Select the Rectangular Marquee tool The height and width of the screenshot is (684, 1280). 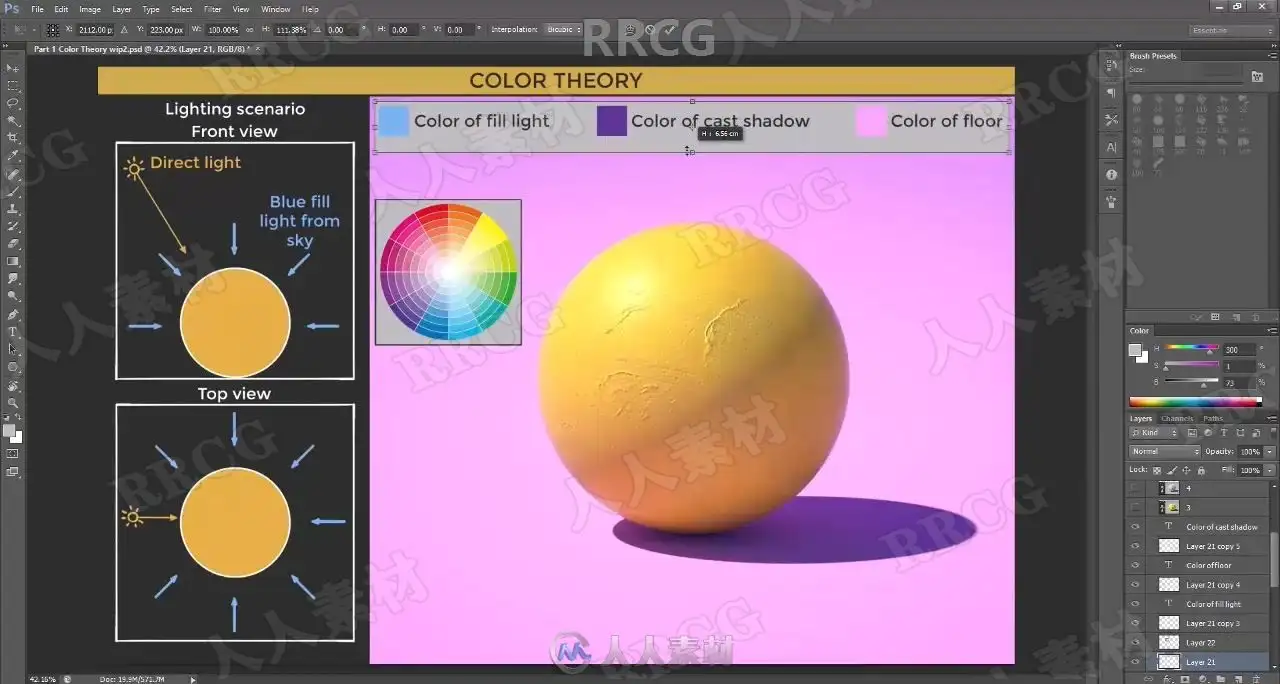13,86
